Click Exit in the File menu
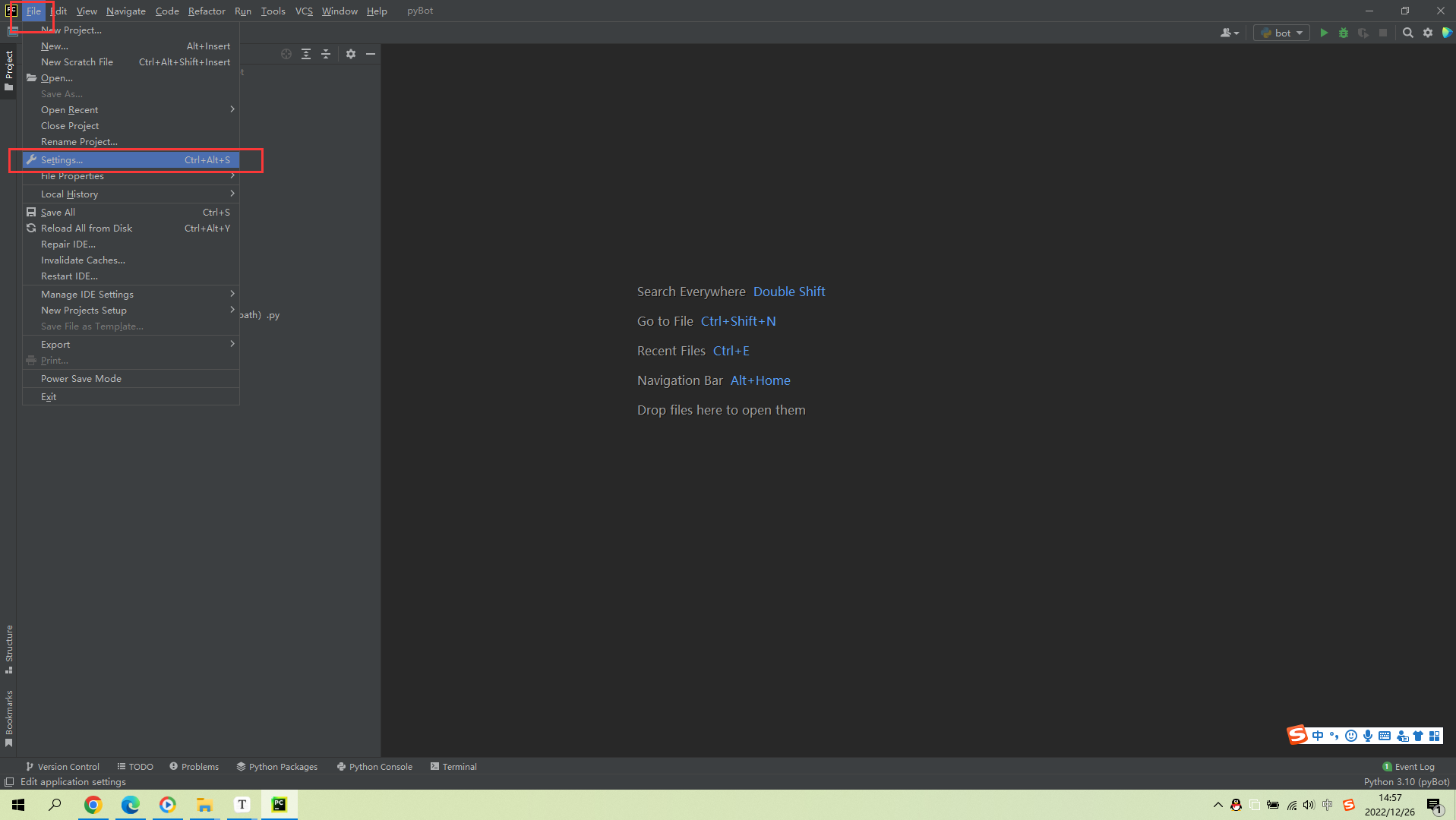1456x820 pixels. pos(131,396)
